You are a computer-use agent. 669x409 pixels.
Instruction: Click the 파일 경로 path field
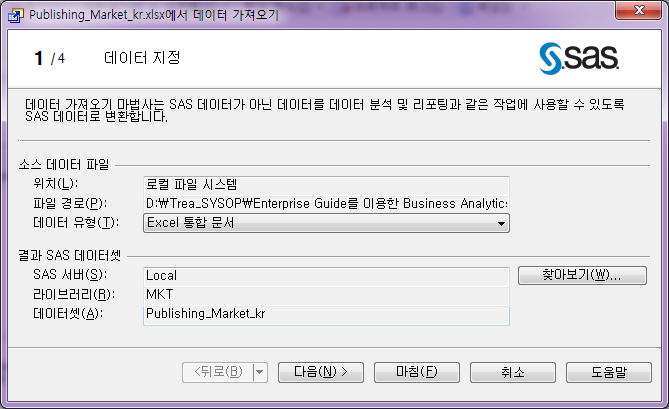326,204
